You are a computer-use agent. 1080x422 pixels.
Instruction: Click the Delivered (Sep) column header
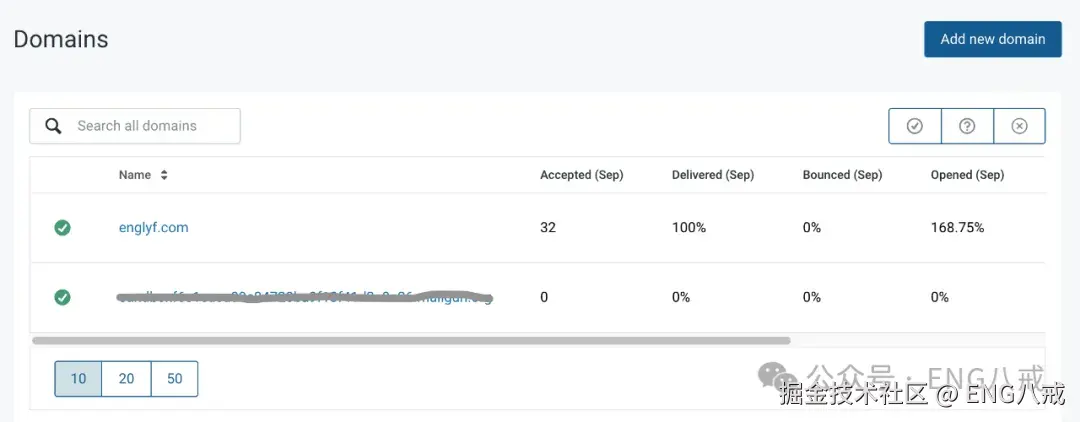(712, 175)
